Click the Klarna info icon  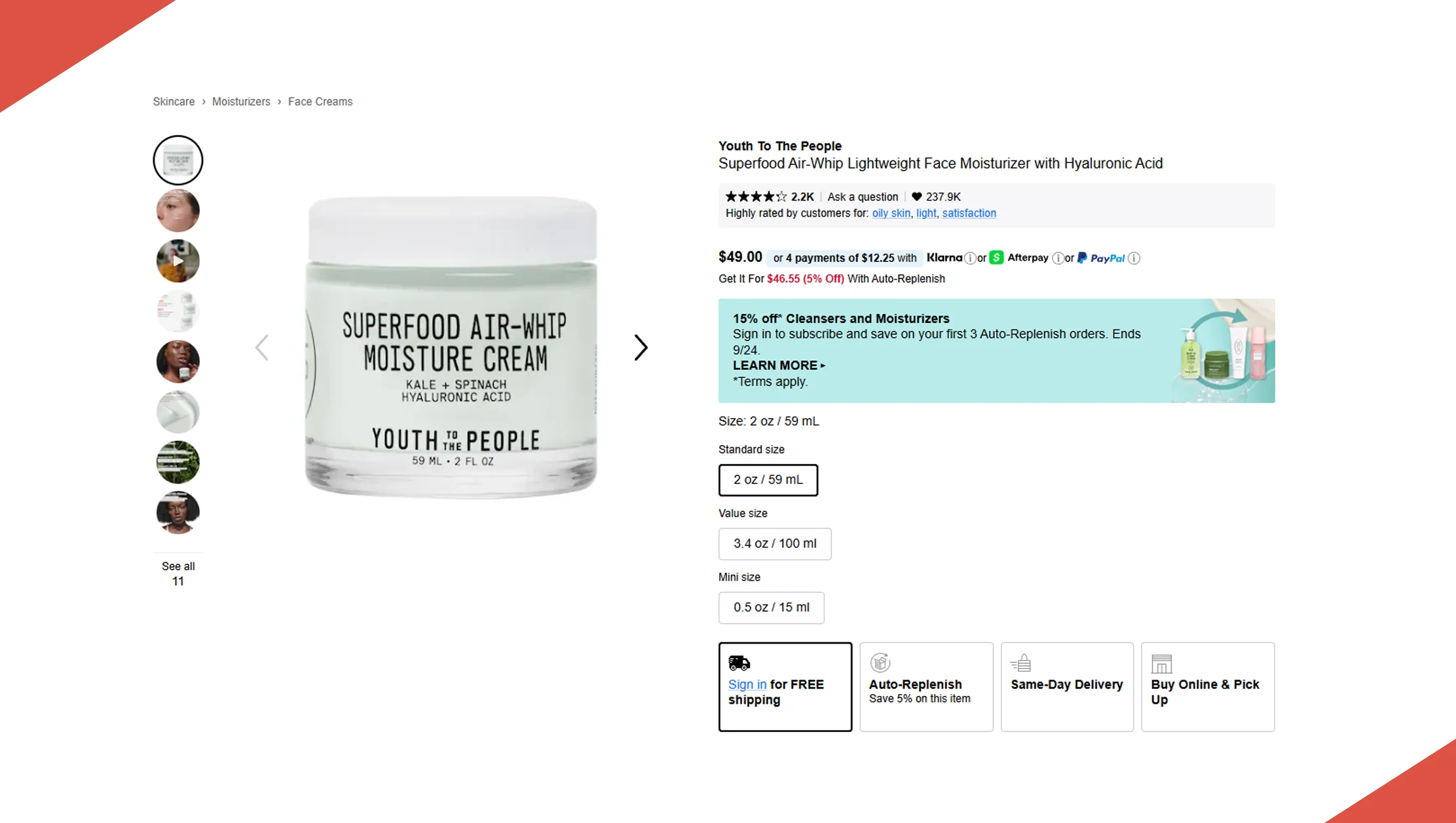[x=970, y=258]
